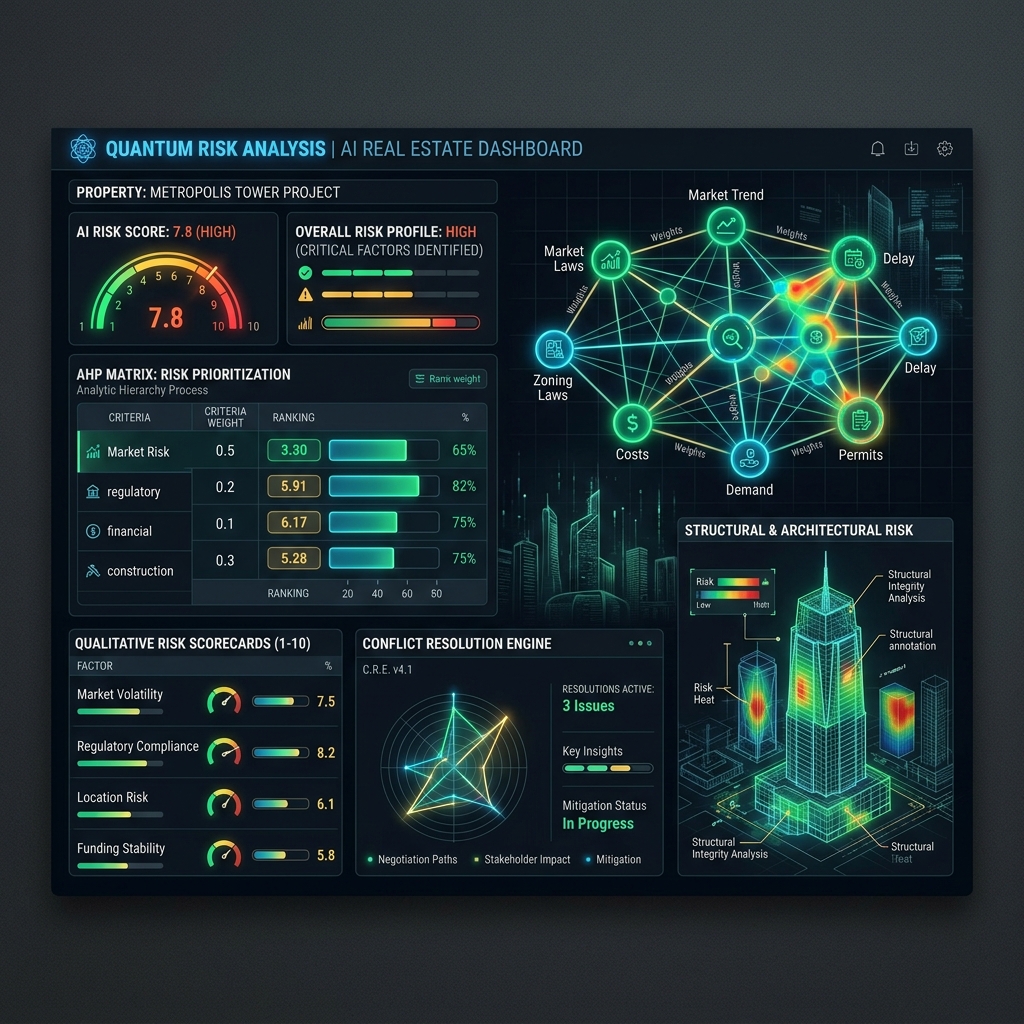
Task: Click the CRITERIA WEIGHT column header
Action: [225, 417]
